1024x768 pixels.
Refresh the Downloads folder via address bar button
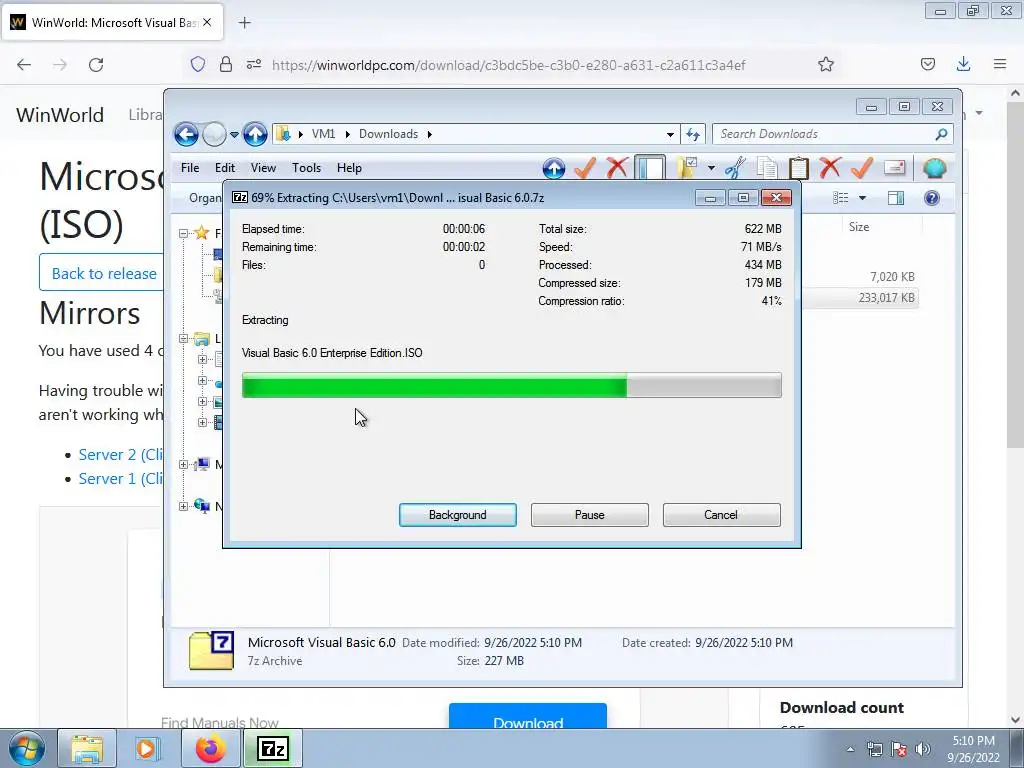tap(693, 135)
